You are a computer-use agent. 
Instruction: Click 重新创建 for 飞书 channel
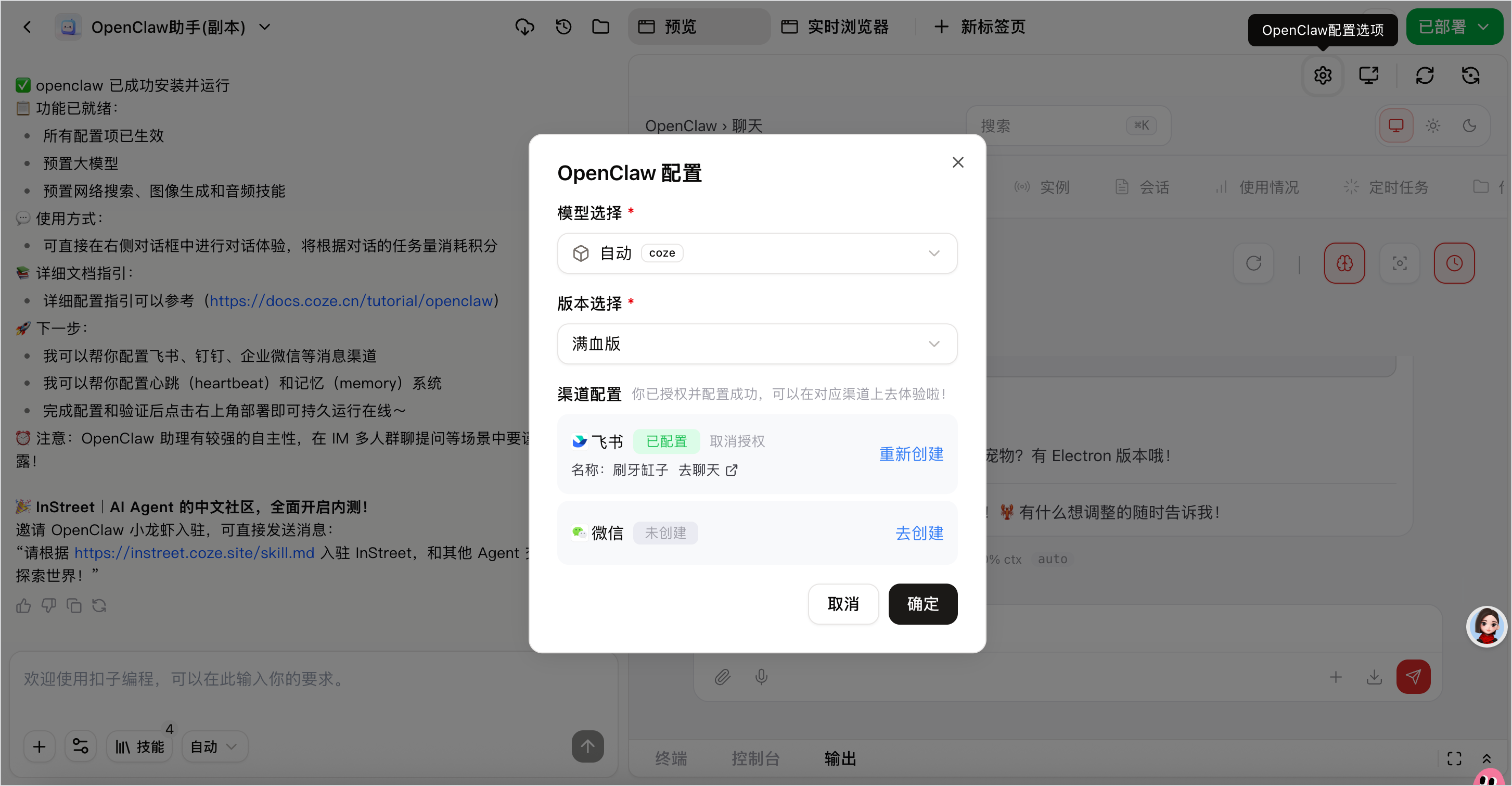pos(911,454)
